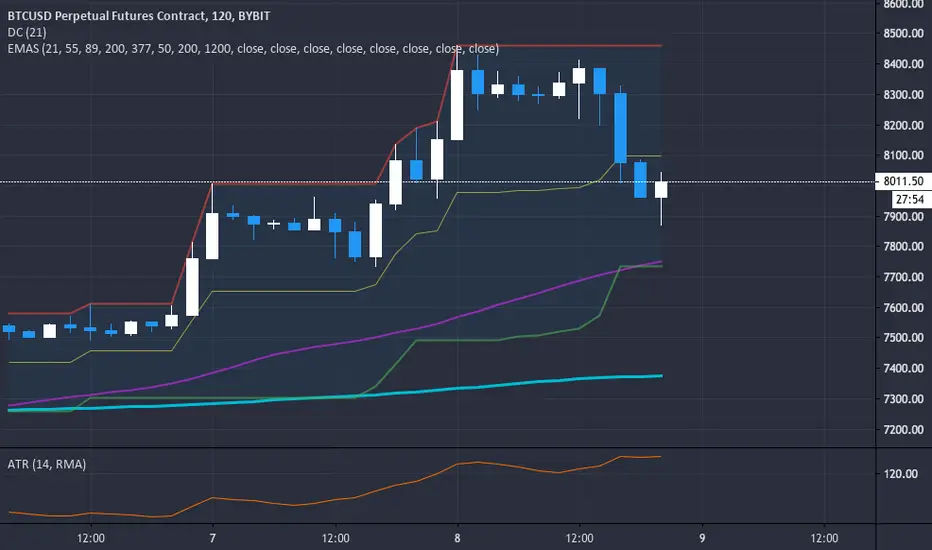Viewport: 932px width, 550px height.
Task: Click the large blue candle falling from 8300
Action: click(621, 128)
